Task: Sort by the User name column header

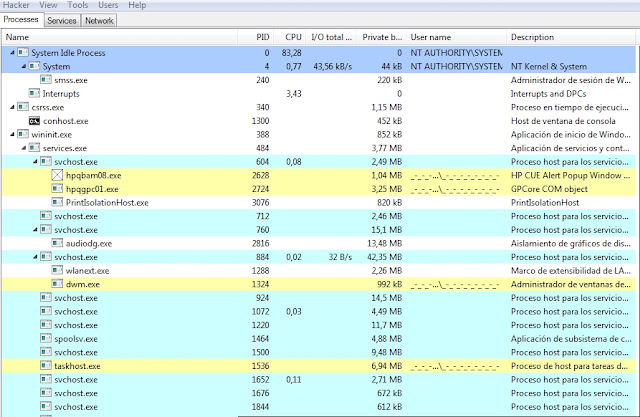Action: [x=457, y=37]
